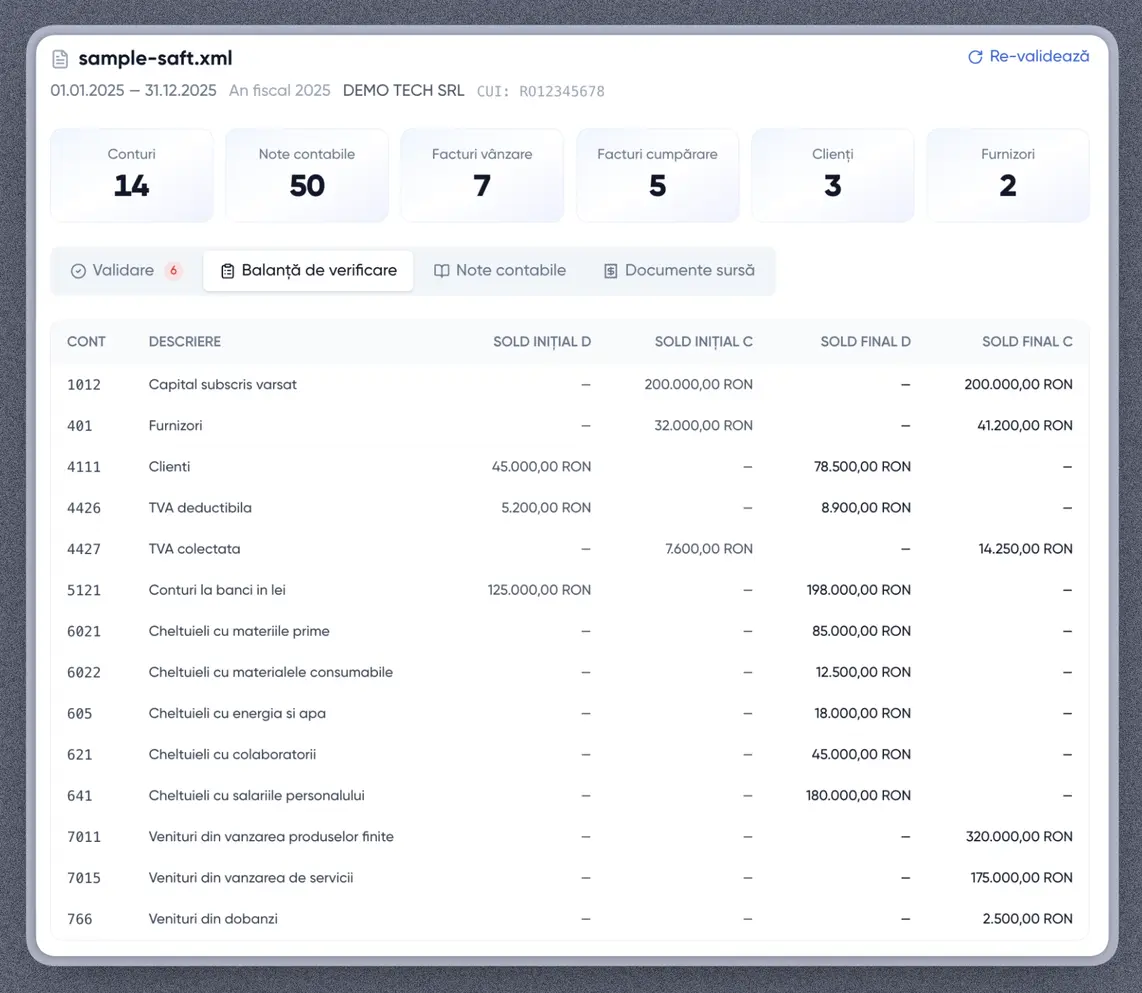Screen dimensions: 1142x993
Task: Click the Clienți summary card
Action: click(x=832, y=175)
